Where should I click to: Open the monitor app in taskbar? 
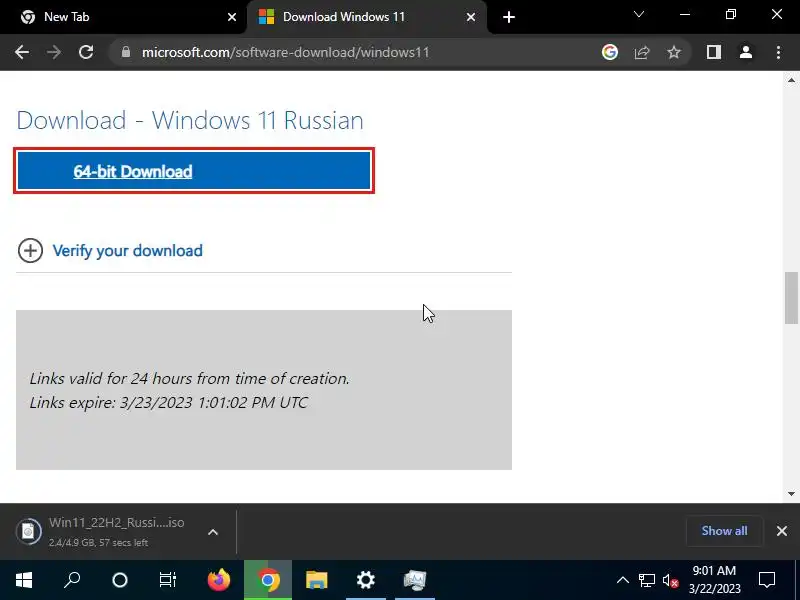tap(415, 580)
